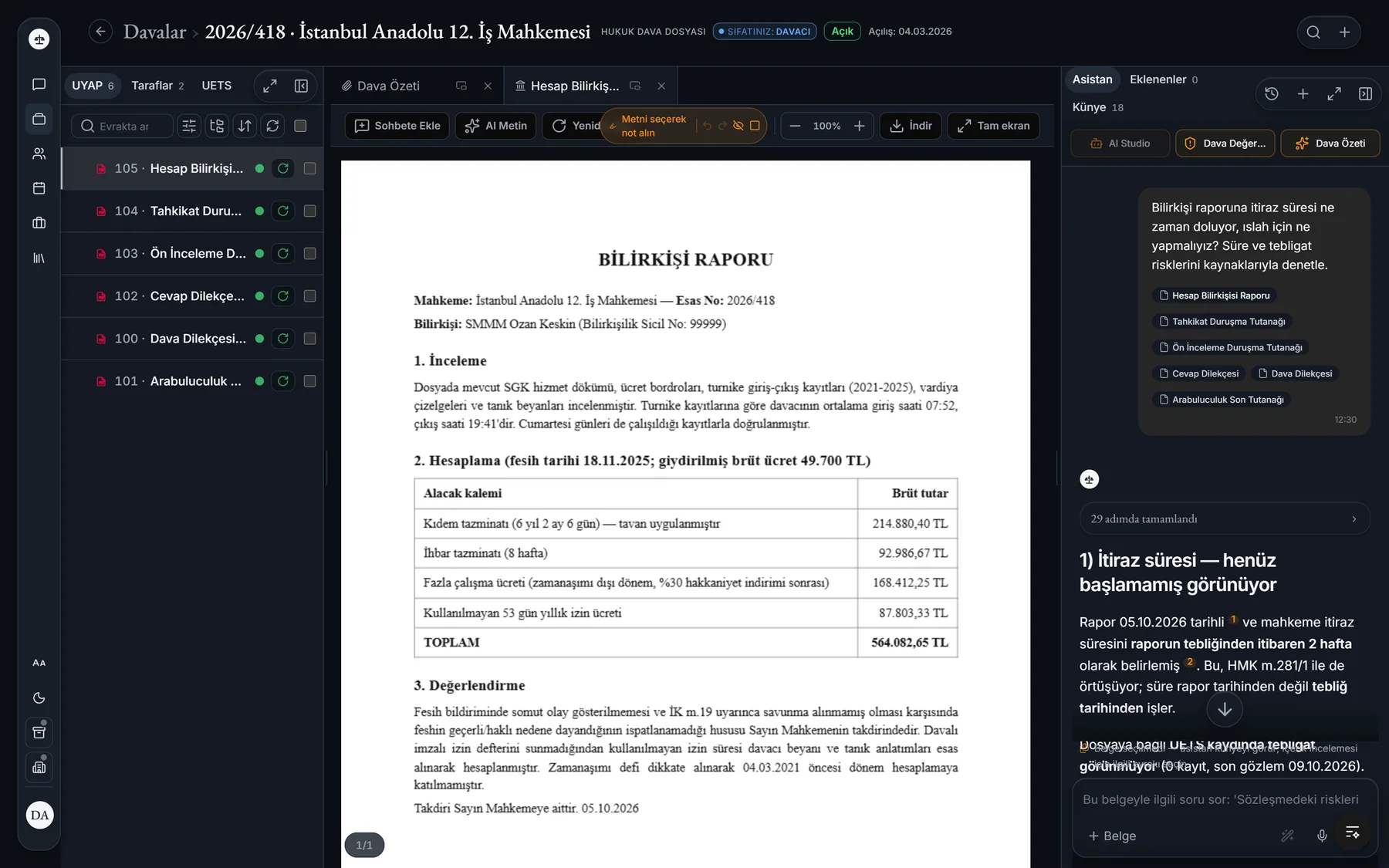Check the box for 102 Cevap Dilekçe
Screen dimensions: 1389x868
pos(309,296)
